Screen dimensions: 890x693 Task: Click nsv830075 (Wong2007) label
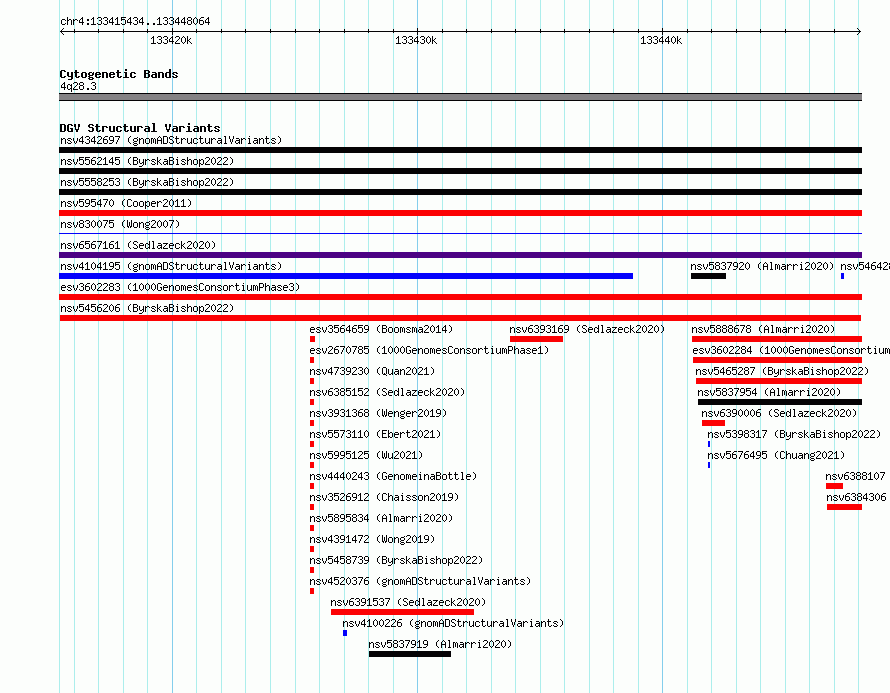coord(120,224)
